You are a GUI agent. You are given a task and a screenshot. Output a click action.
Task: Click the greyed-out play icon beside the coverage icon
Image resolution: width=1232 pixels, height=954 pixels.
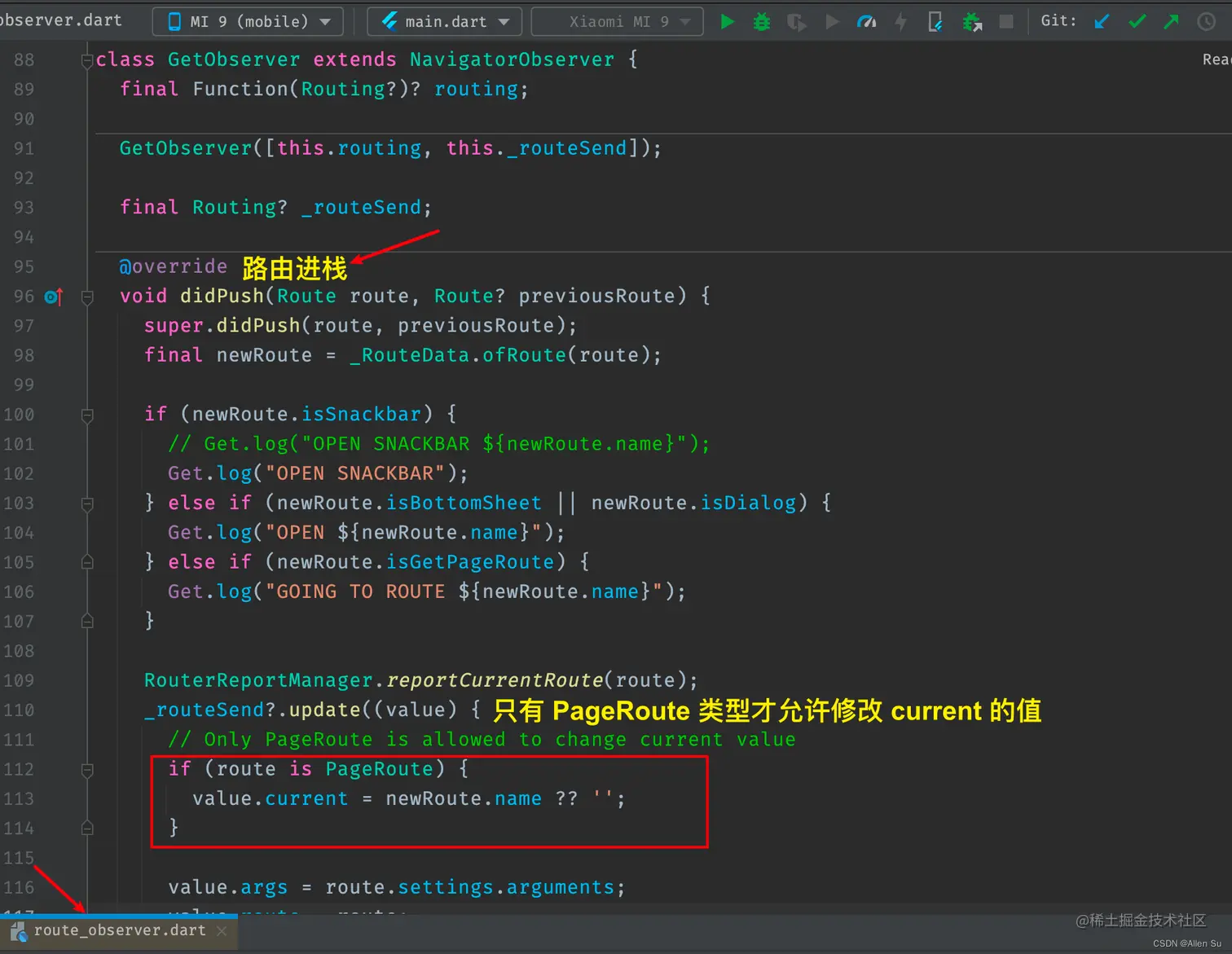tap(832, 22)
